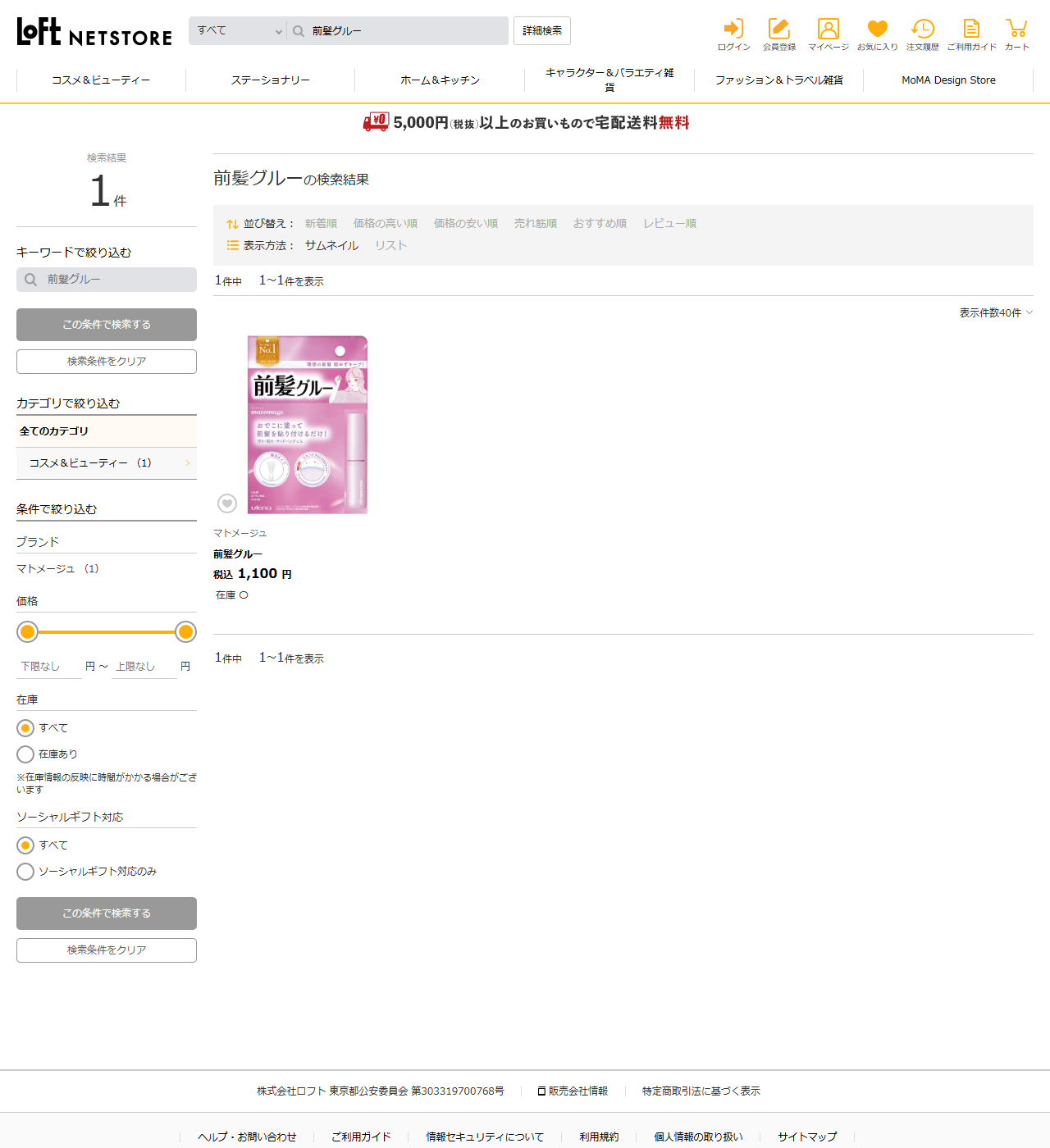Sort by 売れ筋順
The width and height of the screenshot is (1050, 1148).
[x=536, y=224]
